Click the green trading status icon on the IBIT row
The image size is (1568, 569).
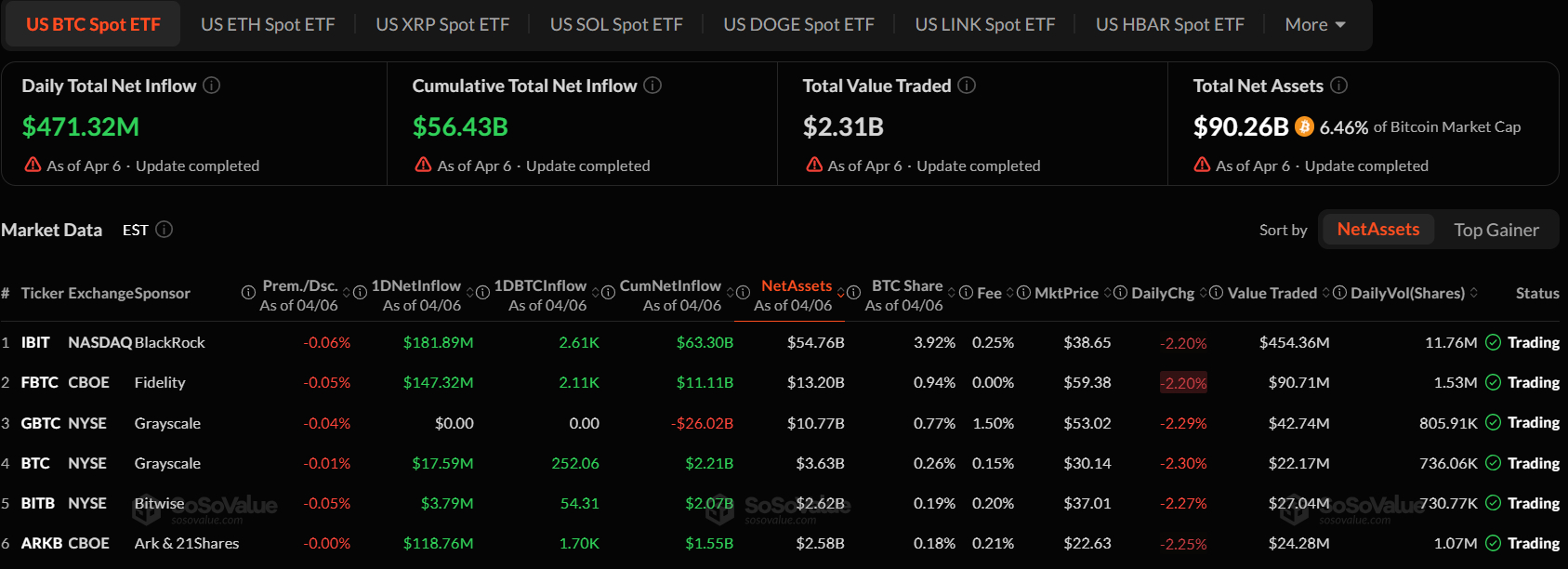pyautogui.click(x=1493, y=342)
